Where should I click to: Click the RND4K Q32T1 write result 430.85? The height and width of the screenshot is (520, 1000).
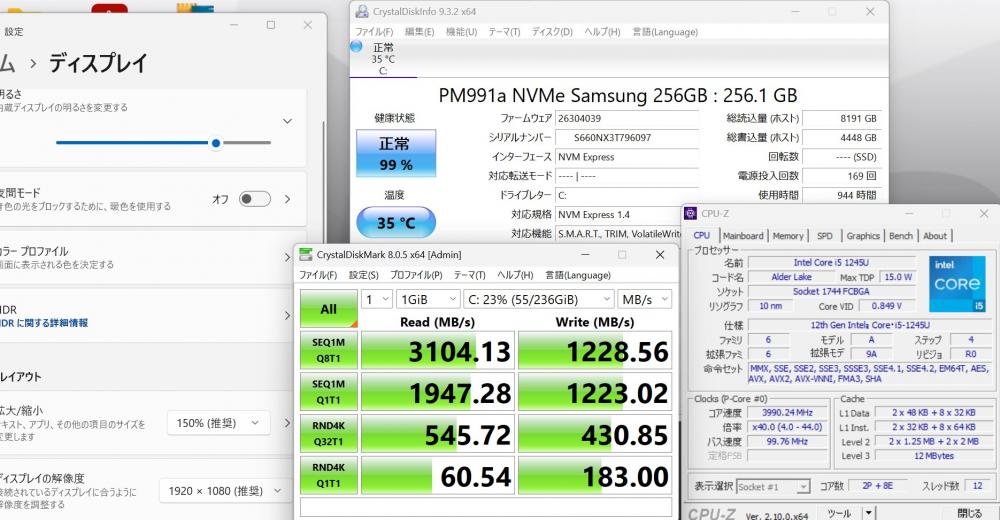(595, 435)
